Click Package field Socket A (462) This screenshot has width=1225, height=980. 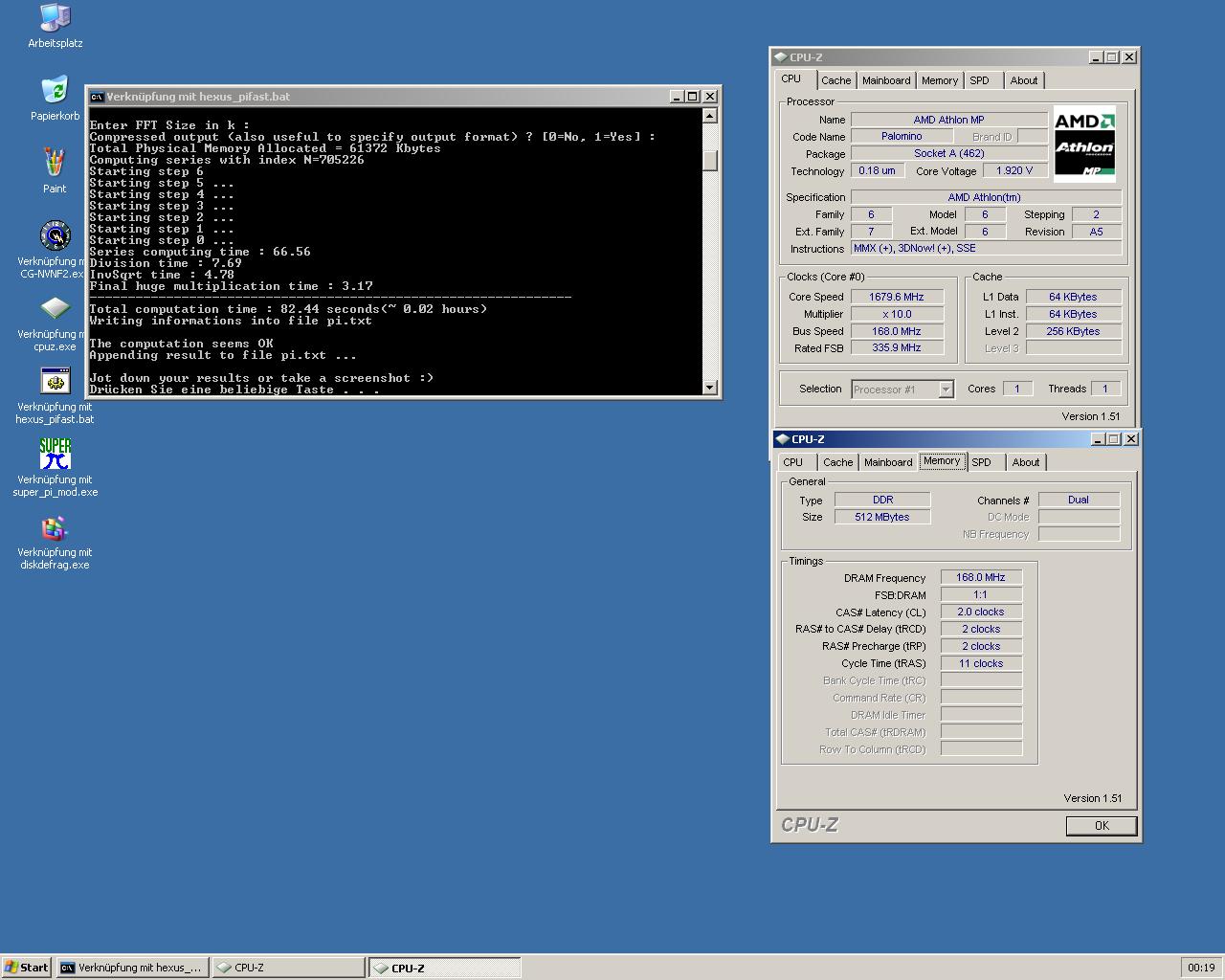coord(948,154)
